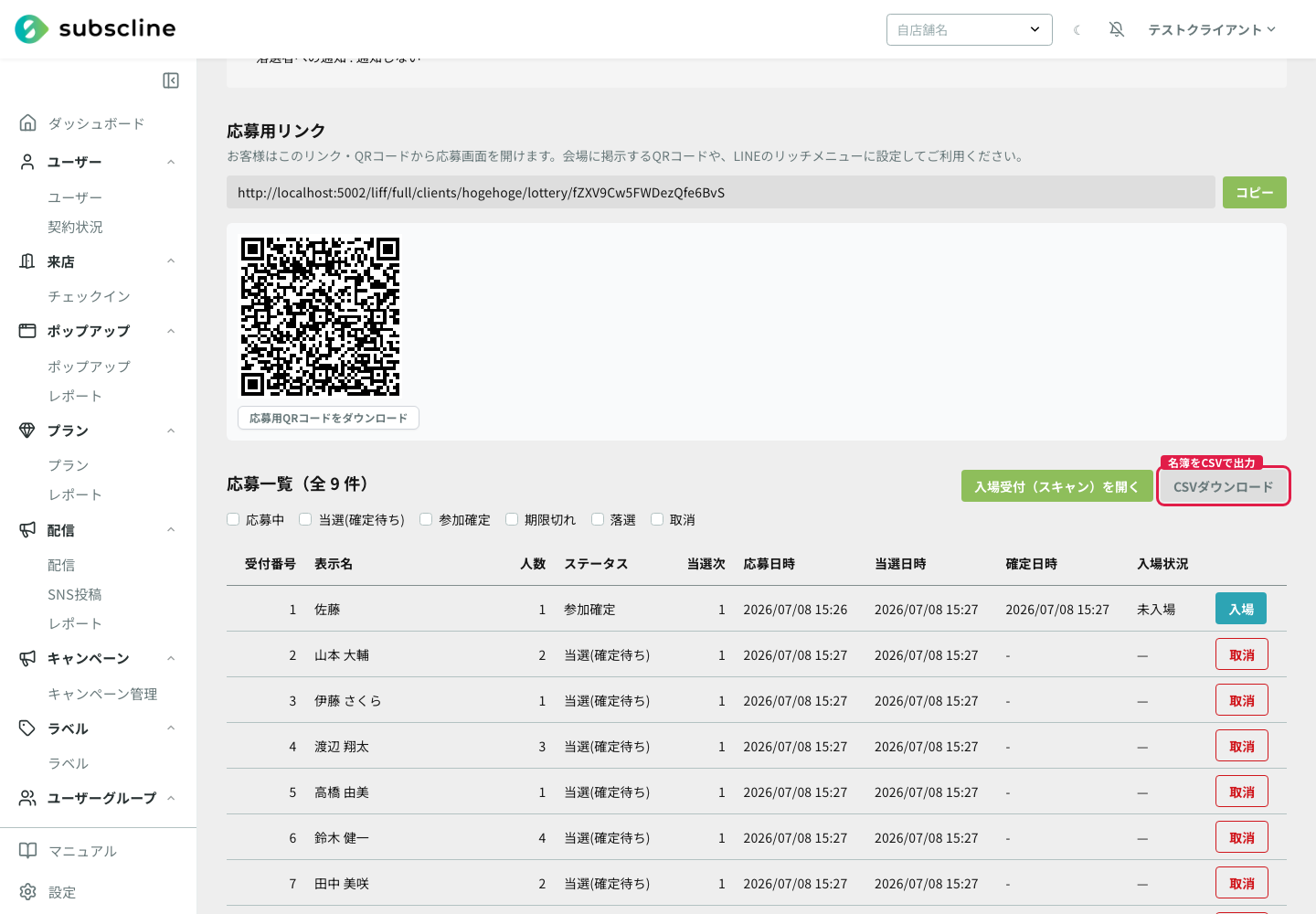Image resolution: width=1316 pixels, height=914 pixels.
Task: Toggle the 期限切れ filter checkbox
Action: click(512, 519)
